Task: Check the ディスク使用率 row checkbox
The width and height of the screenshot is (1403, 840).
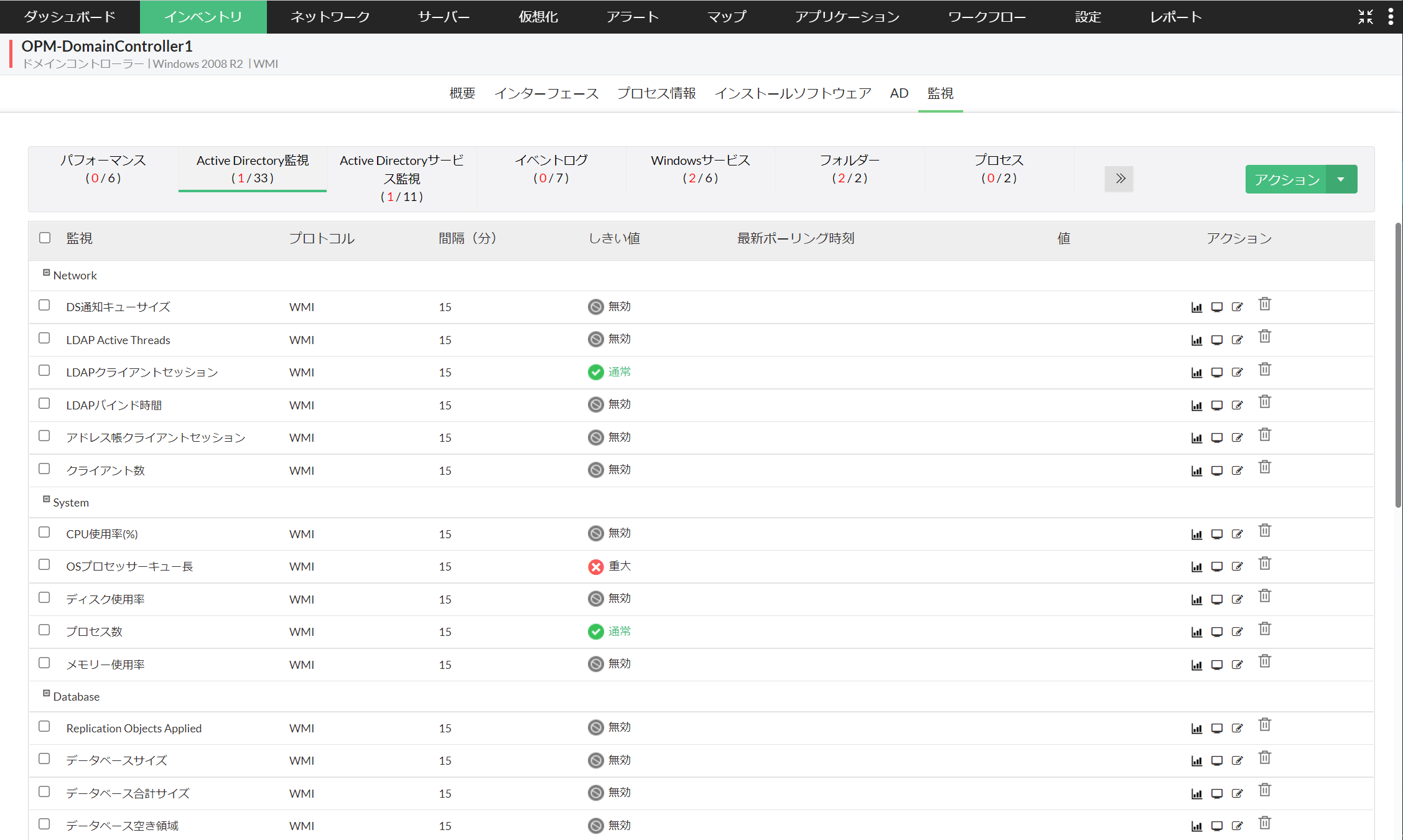Action: point(44,597)
